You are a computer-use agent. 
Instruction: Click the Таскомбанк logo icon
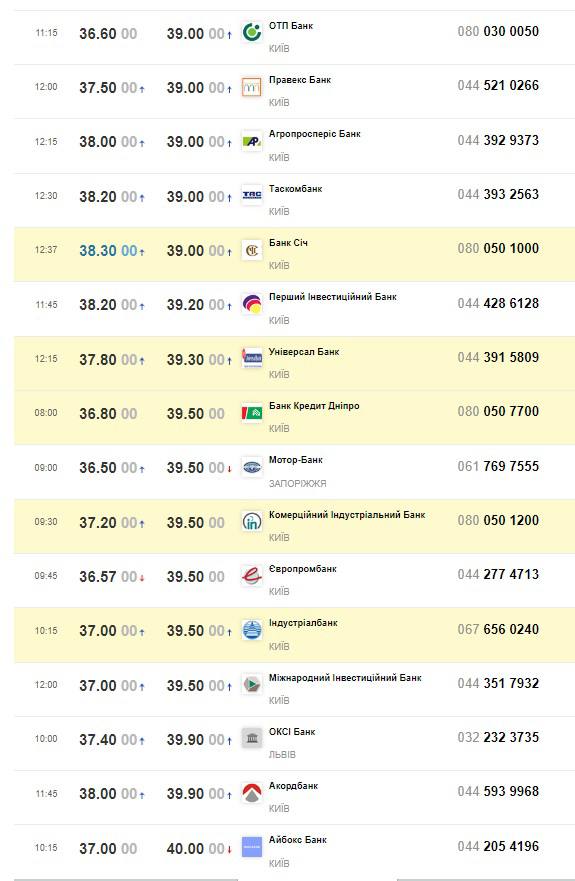click(252, 196)
